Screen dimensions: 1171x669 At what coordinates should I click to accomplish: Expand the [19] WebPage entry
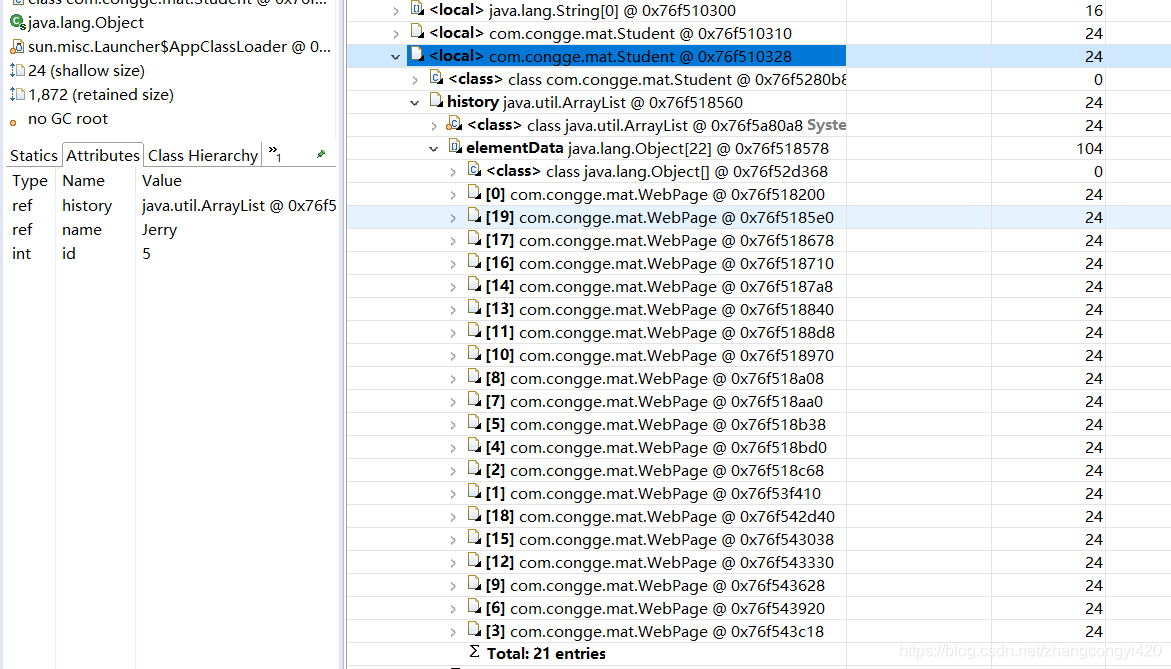tap(453, 217)
